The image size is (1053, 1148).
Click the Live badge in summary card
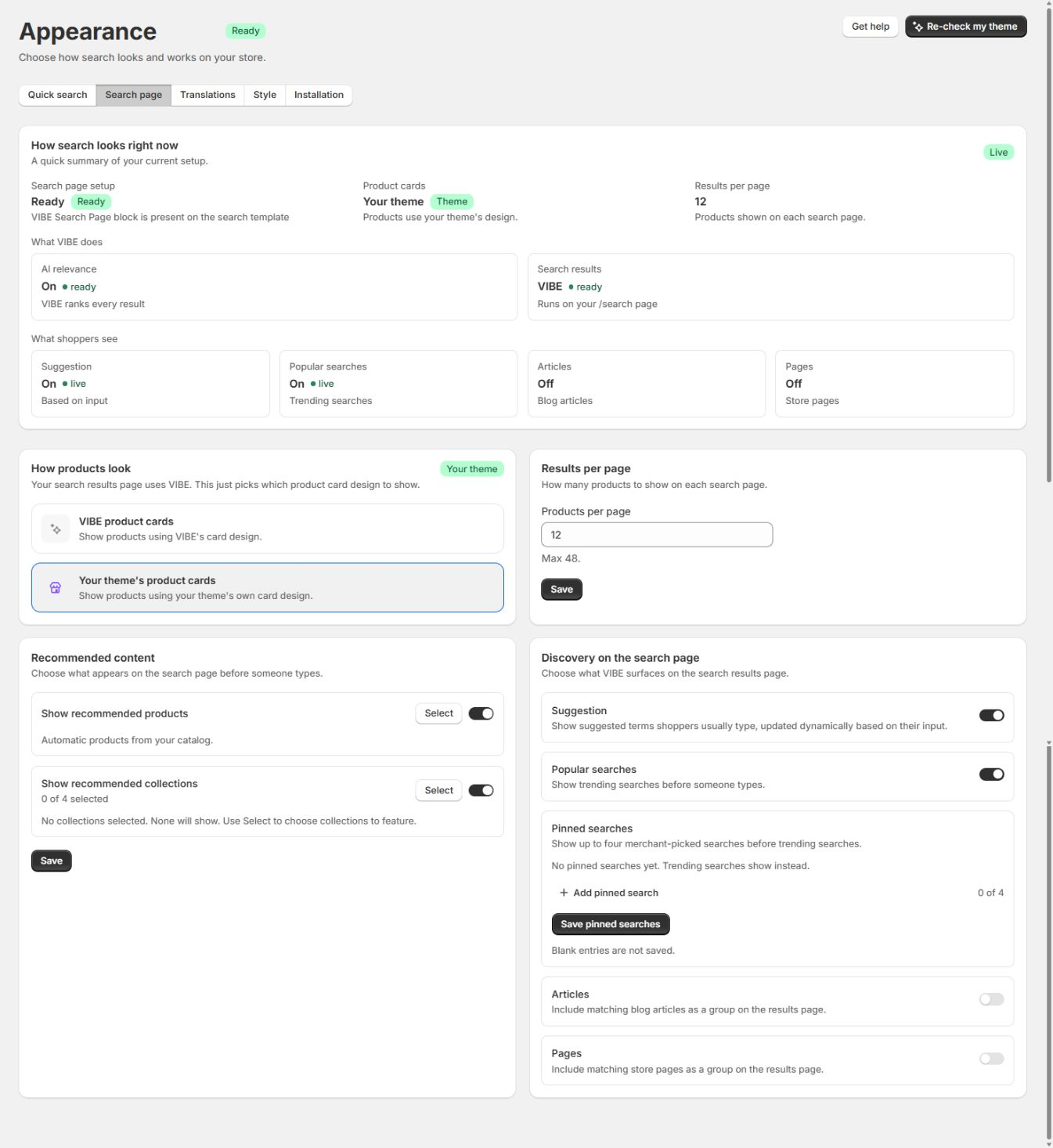click(998, 153)
